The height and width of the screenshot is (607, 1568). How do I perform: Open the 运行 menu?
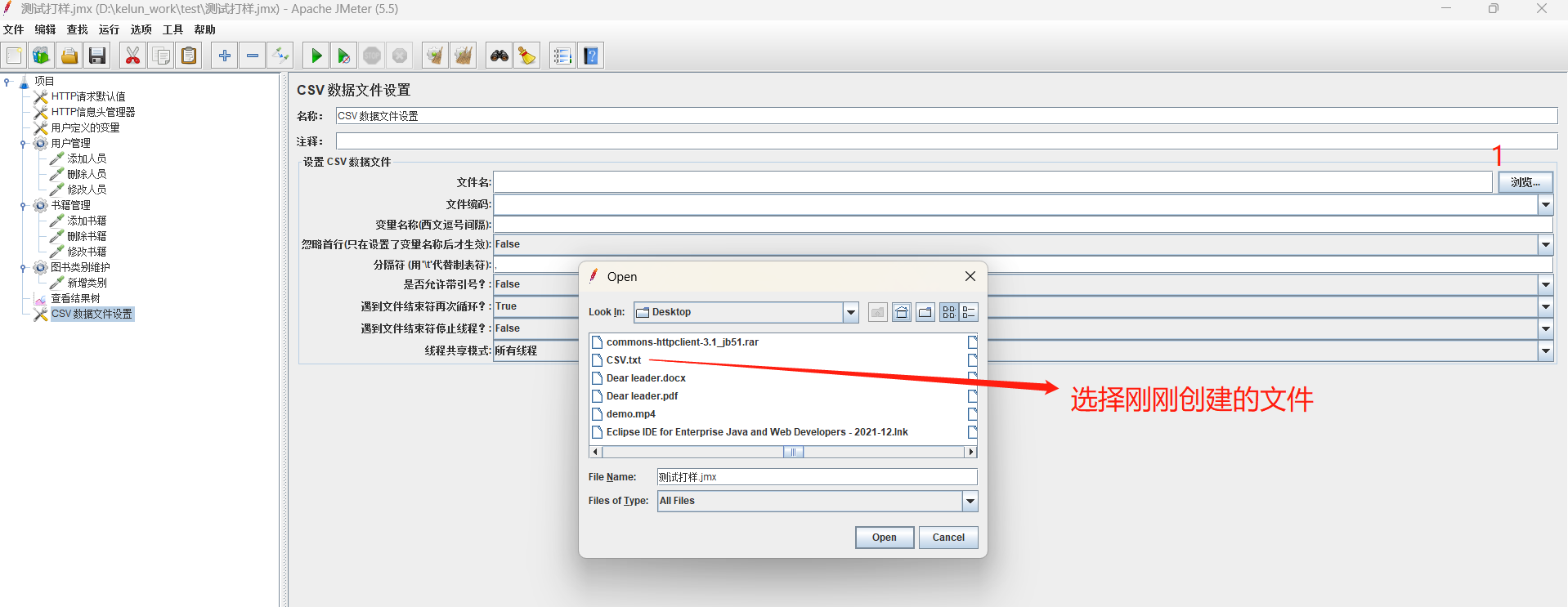click(109, 29)
